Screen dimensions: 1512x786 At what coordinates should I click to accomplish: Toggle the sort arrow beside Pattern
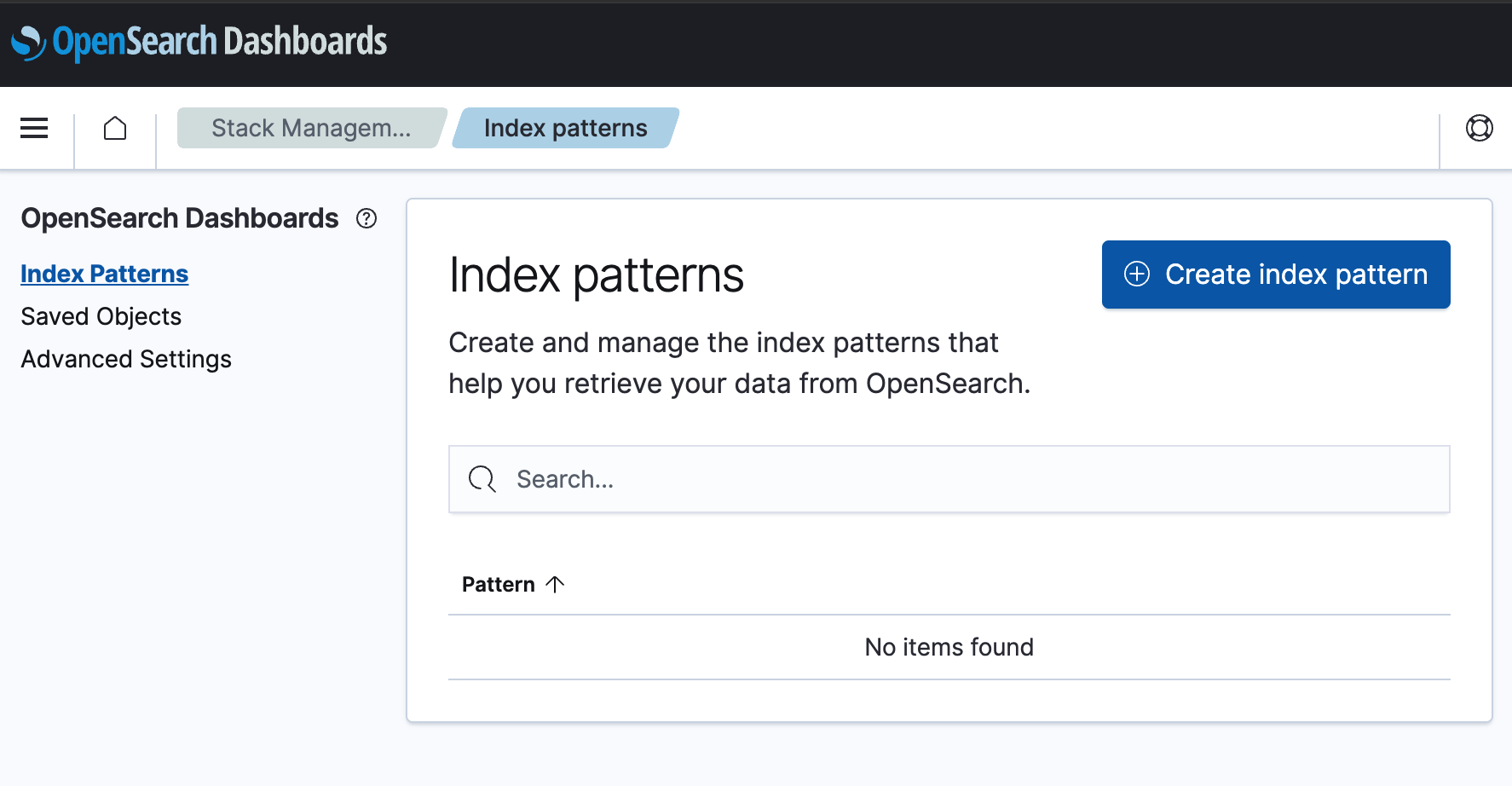pos(555,585)
